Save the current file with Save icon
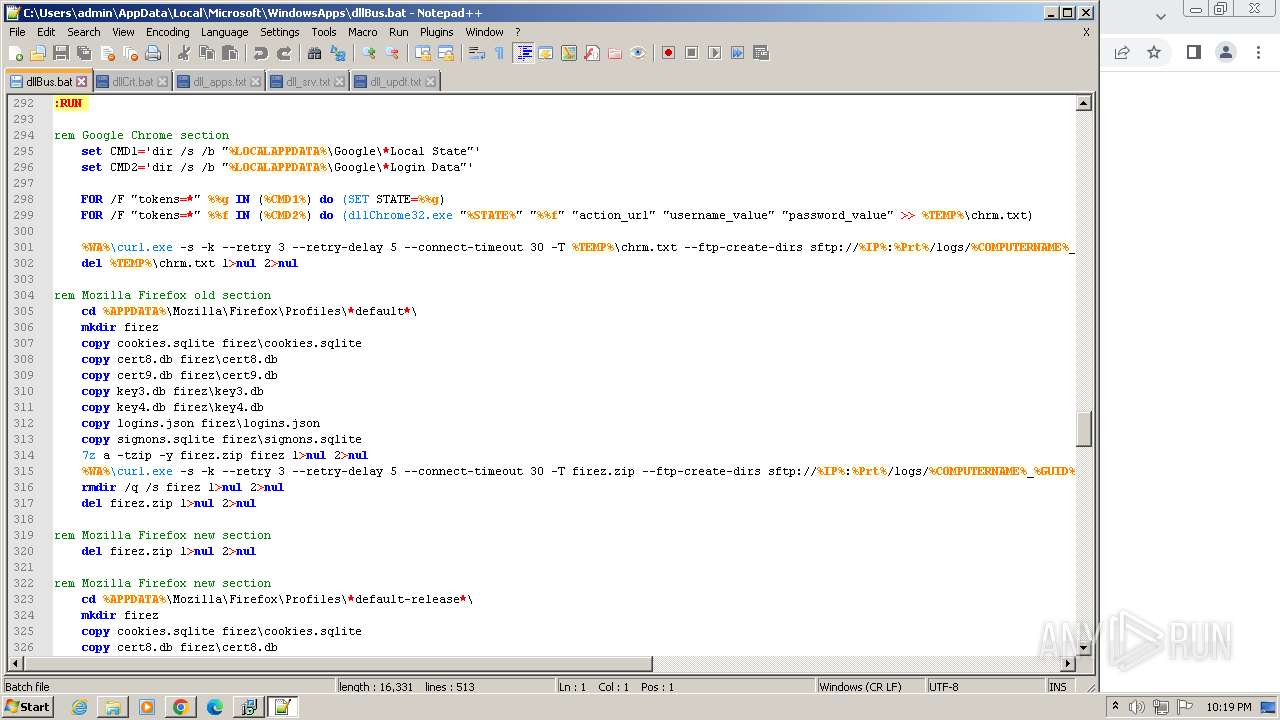Image resolution: width=1280 pixels, height=720 pixels. click(x=61, y=53)
